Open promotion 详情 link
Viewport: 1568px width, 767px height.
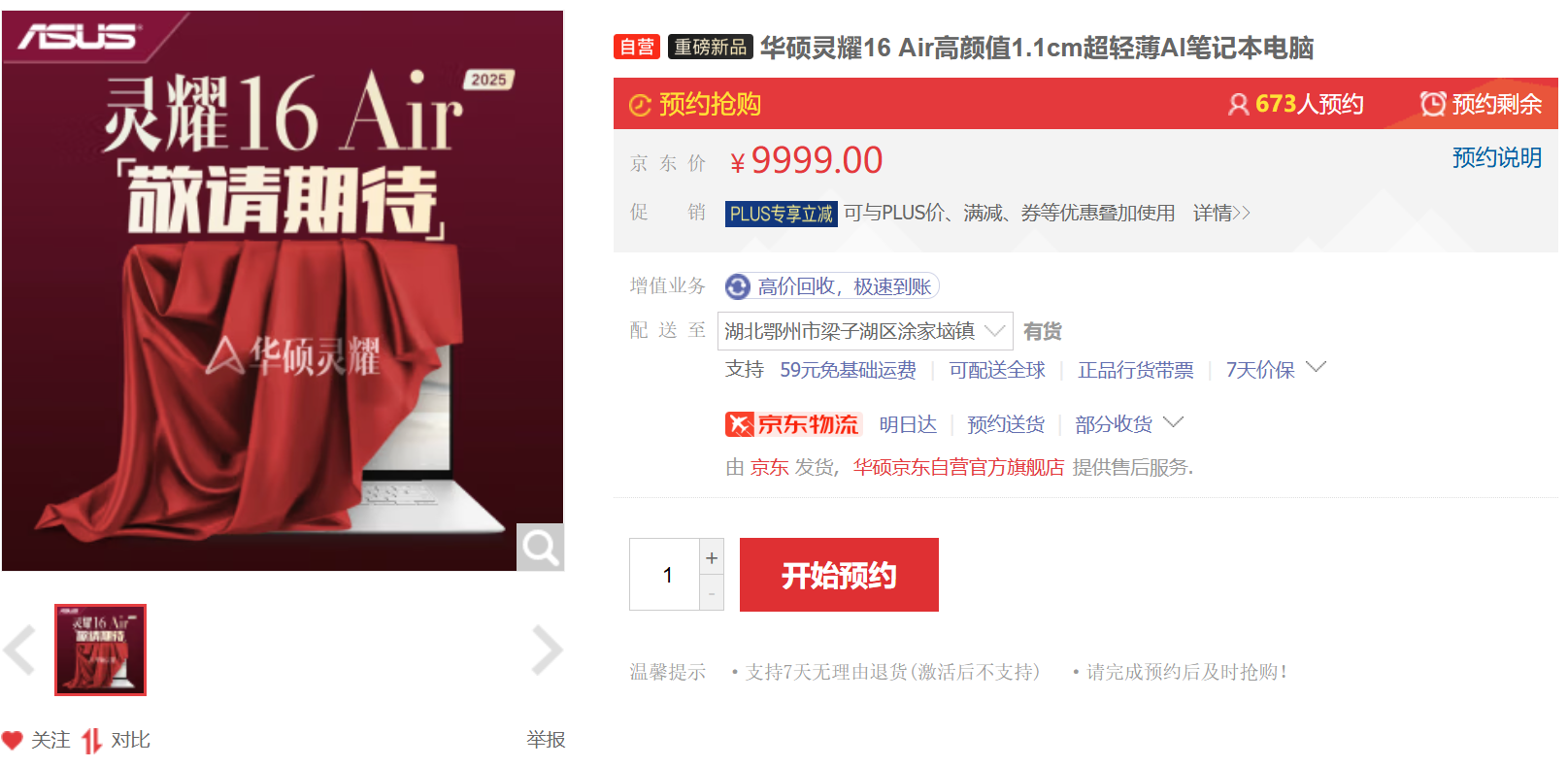pyautogui.click(x=1221, y=213)
